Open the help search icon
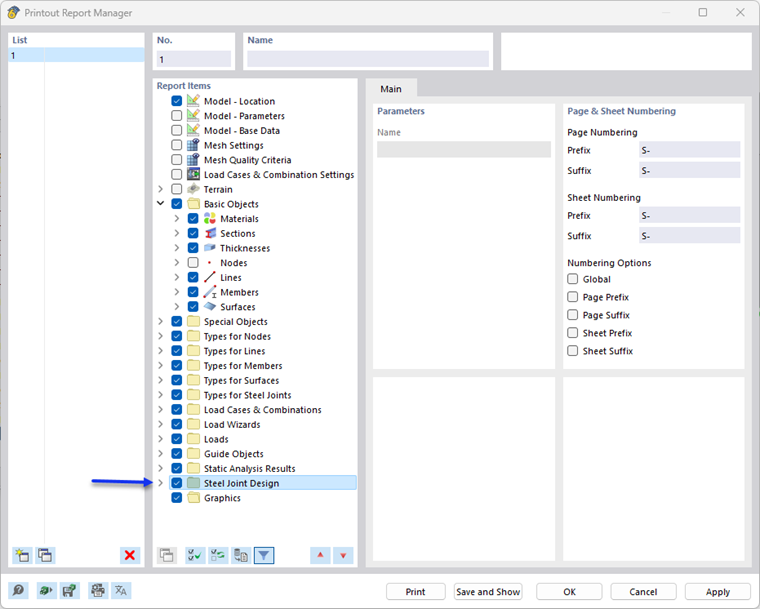 pyautogui.click(x=18, y=591)
